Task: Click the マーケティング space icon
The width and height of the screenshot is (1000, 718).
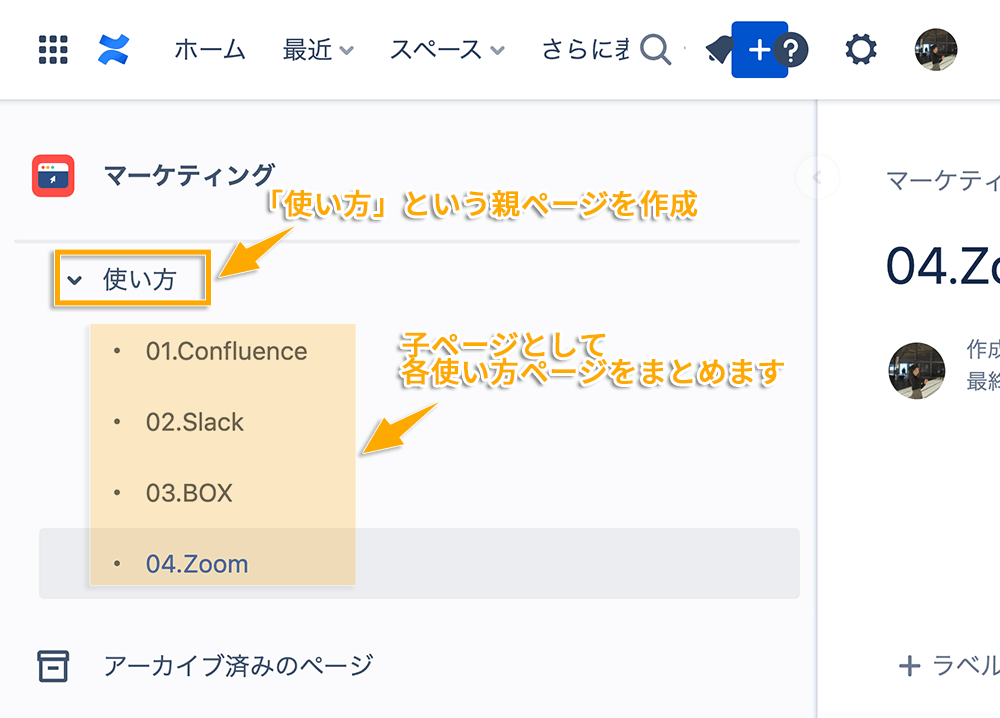Action: 54,175
